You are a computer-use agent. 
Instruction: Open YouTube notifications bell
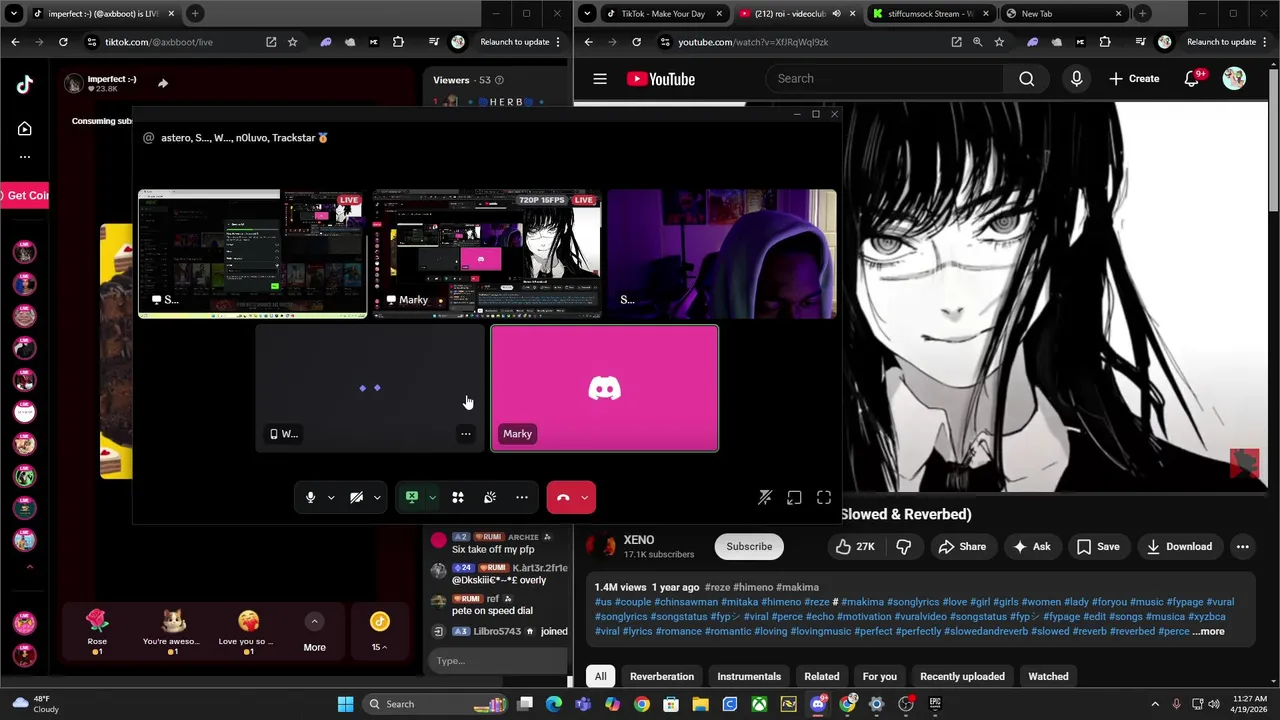tap(1192, 79)
